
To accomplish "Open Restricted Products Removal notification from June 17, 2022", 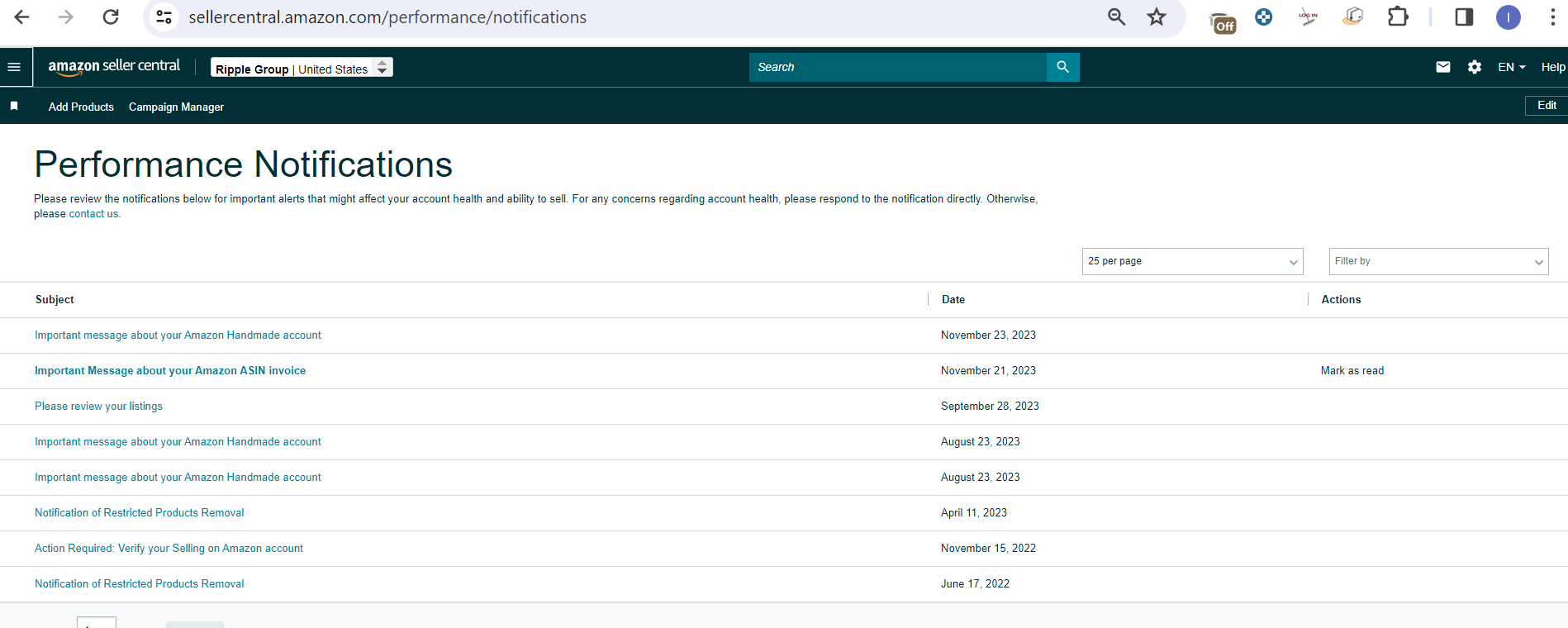I will click(x=140, y=584).
